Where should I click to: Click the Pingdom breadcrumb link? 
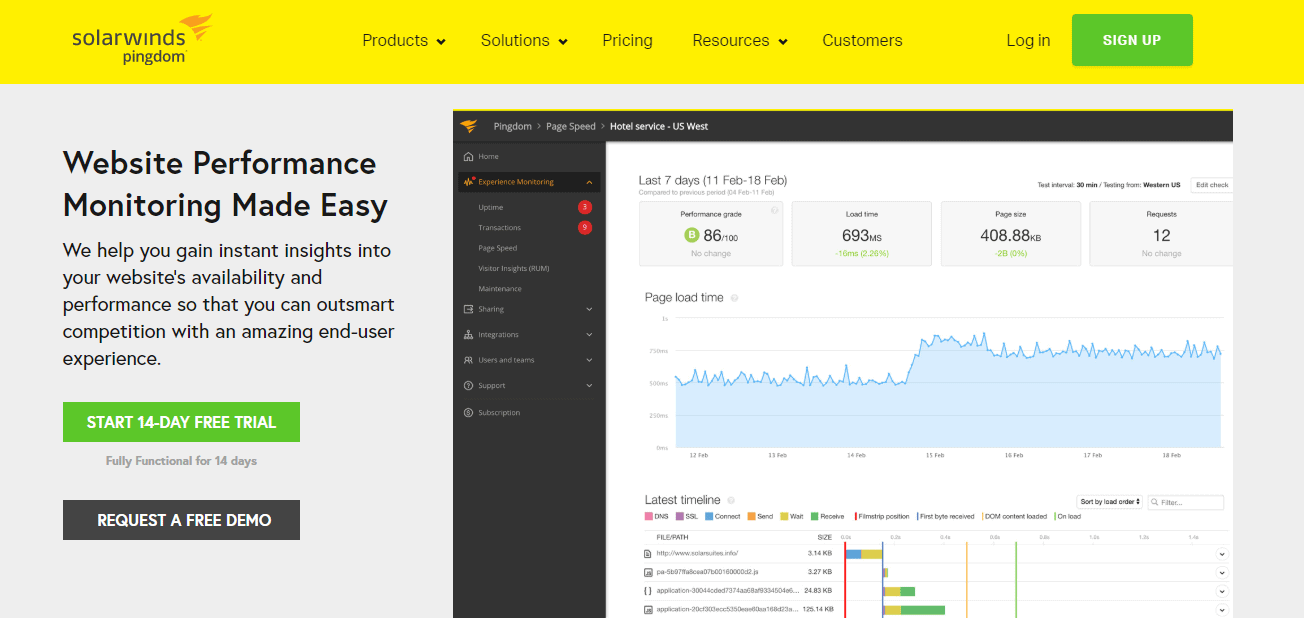tap(512, 126)
